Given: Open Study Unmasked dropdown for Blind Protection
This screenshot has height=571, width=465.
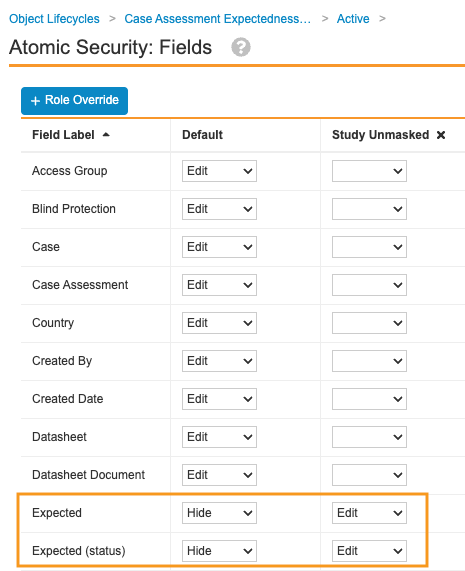Looking at the screenshot, I should [369, 209].
